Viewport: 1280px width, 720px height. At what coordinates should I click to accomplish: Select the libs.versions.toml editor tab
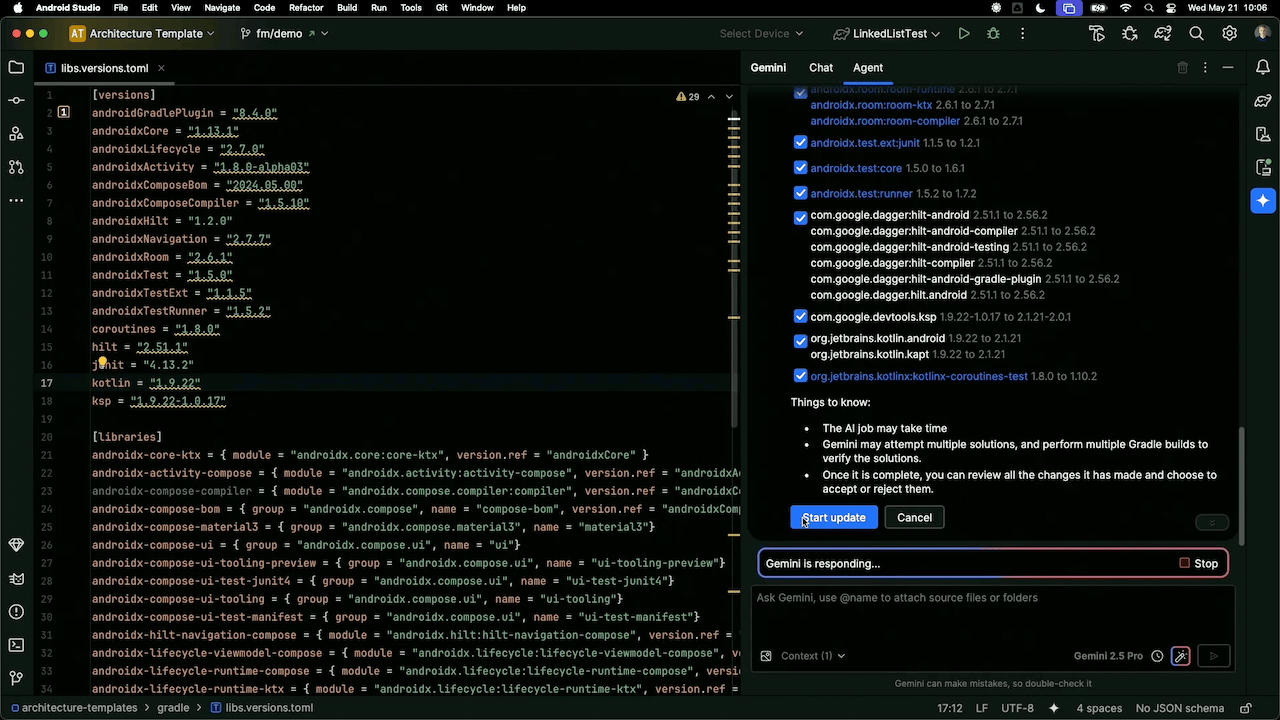[x=104, y=68]
